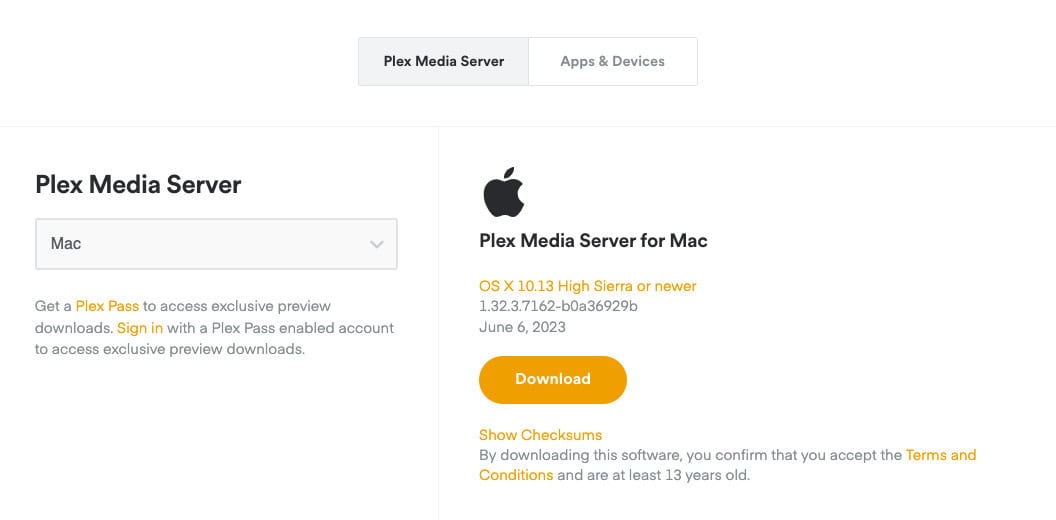Expand the Mac platform dropdown
The height and width of the screenshot is (520, 1056).
coord(216,244)
